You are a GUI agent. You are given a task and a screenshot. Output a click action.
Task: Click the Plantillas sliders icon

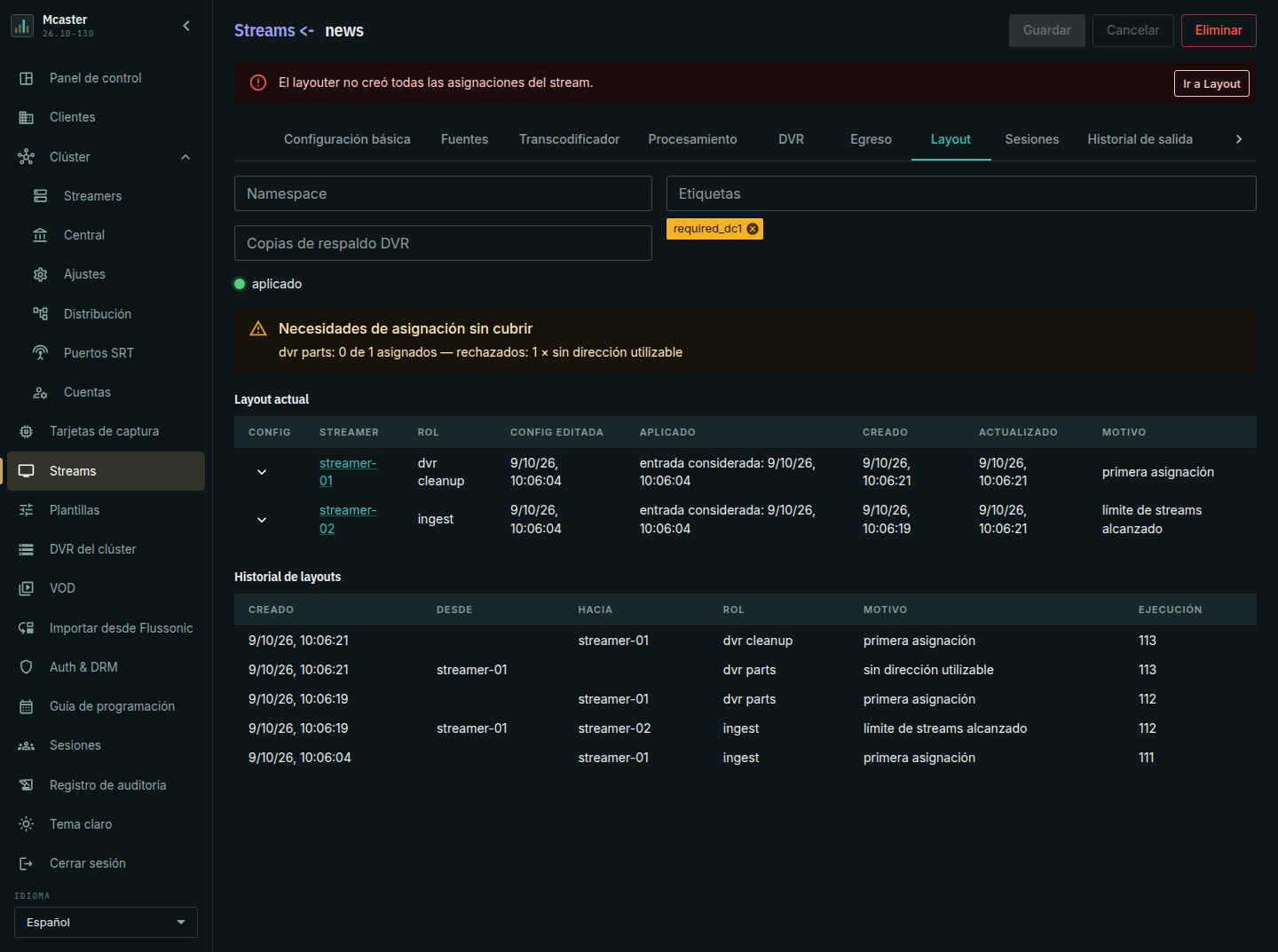coord(27,510)
